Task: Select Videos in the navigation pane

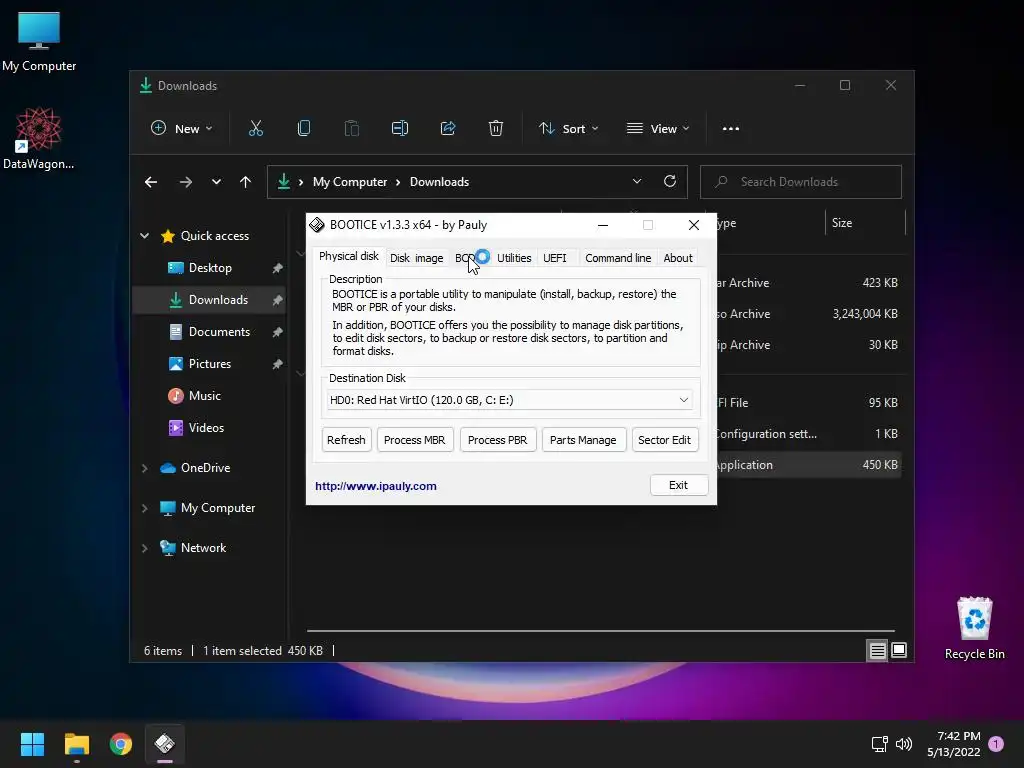Action: (209, 428)
